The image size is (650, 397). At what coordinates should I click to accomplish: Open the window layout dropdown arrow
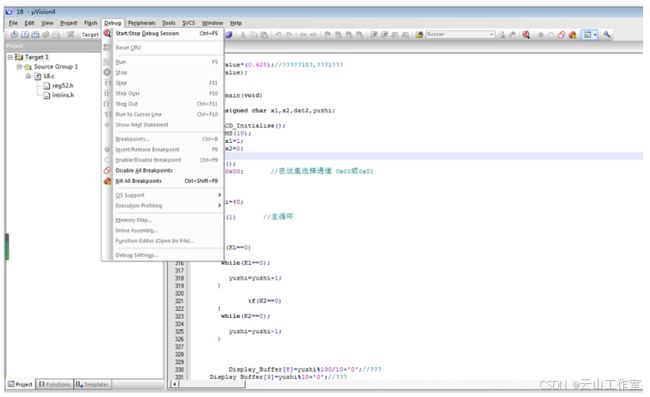[595, 35]
